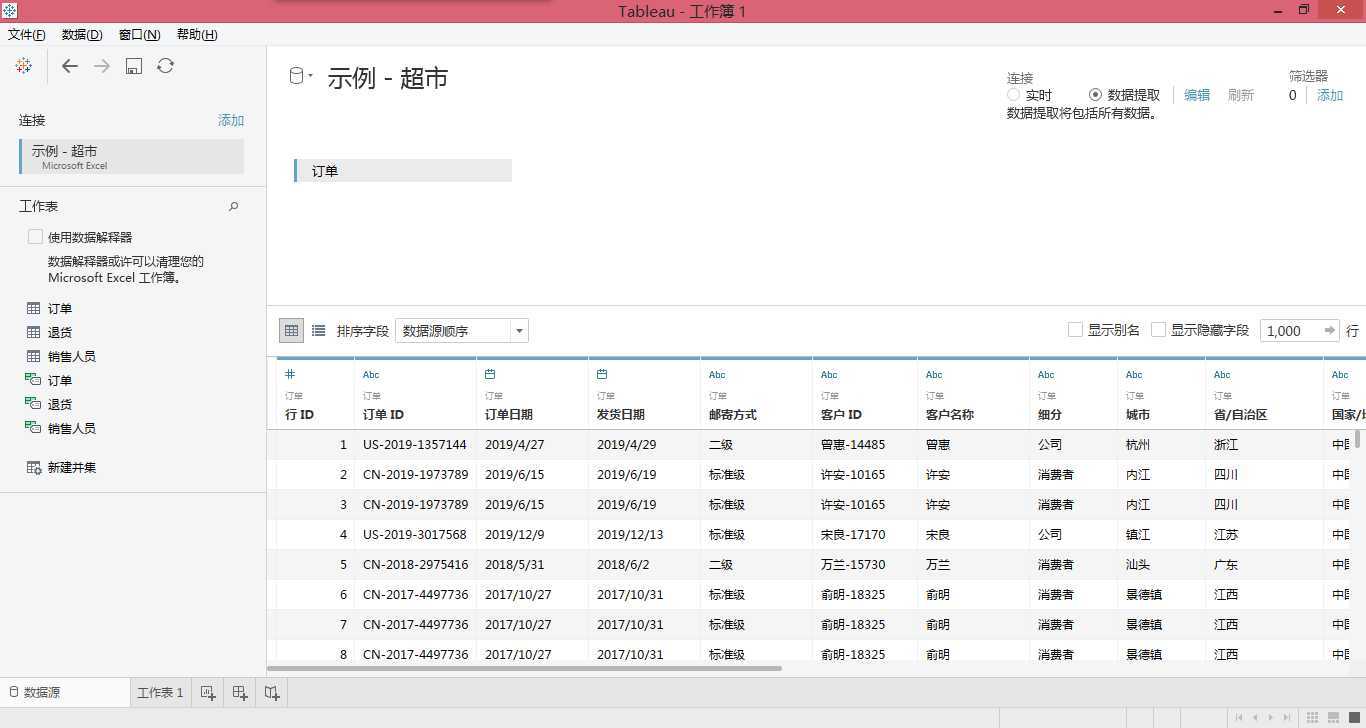Search worksheets with the magnifier icon

click(x=234, y=206)
